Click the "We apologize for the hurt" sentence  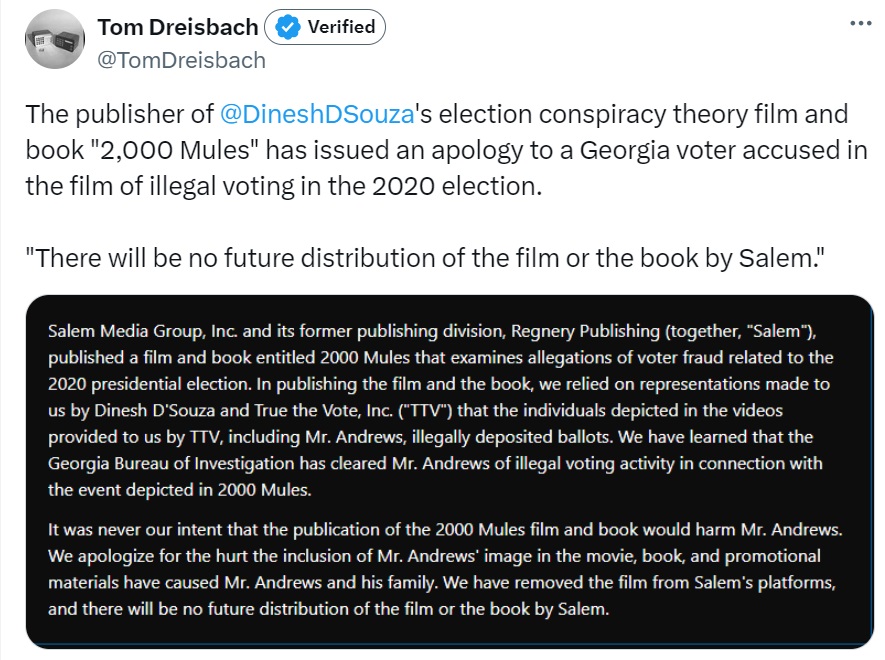[435, 569]
